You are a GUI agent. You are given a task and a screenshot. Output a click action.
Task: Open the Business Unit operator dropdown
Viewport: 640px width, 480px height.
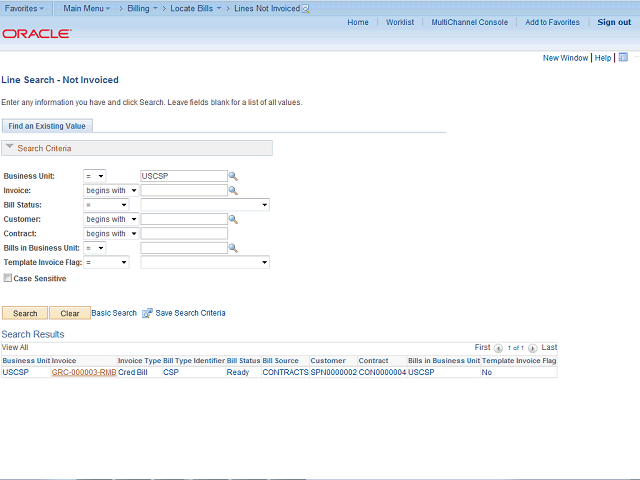click(95, 176)
